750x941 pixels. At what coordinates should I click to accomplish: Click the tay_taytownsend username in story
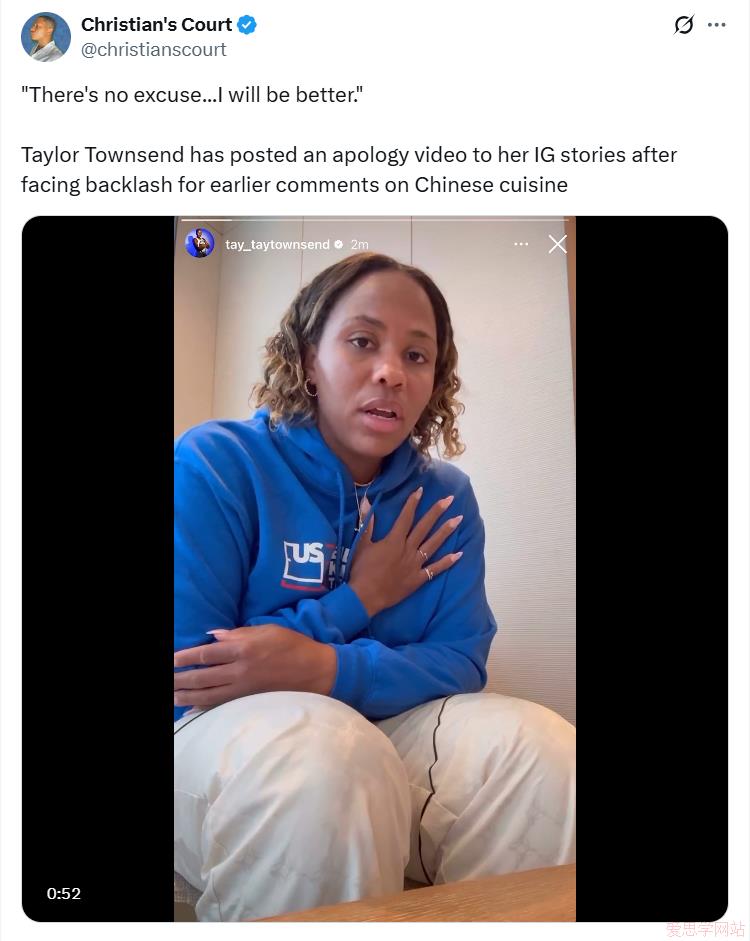277,244
